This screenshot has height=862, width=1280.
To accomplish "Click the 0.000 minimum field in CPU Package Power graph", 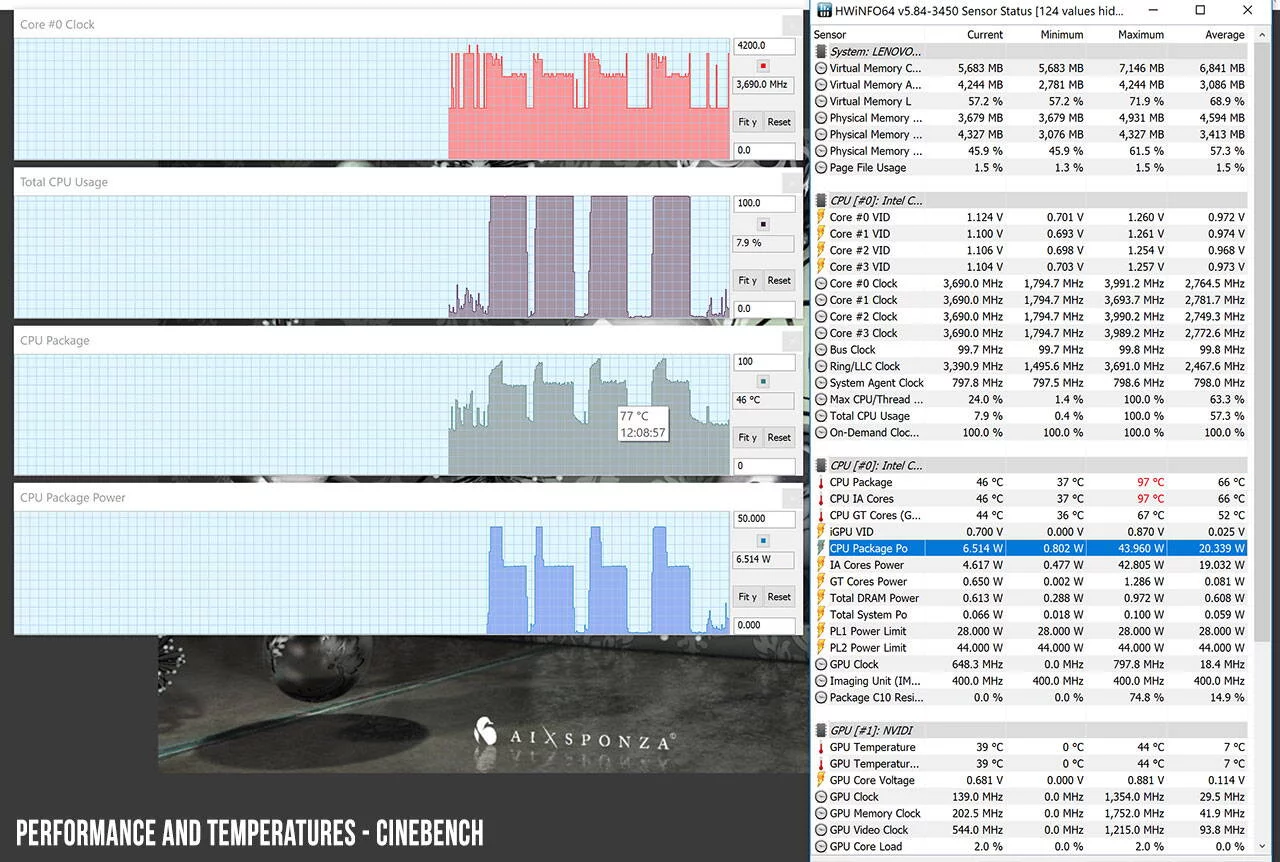I will pos(764,625).
